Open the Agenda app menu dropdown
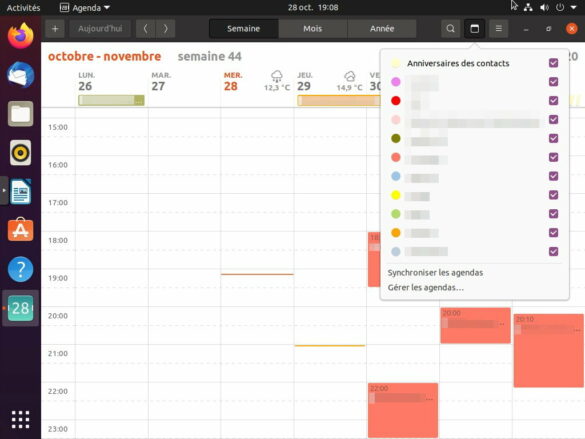Image resolution: width=585 pixels, height=439 pixels. 85,7
